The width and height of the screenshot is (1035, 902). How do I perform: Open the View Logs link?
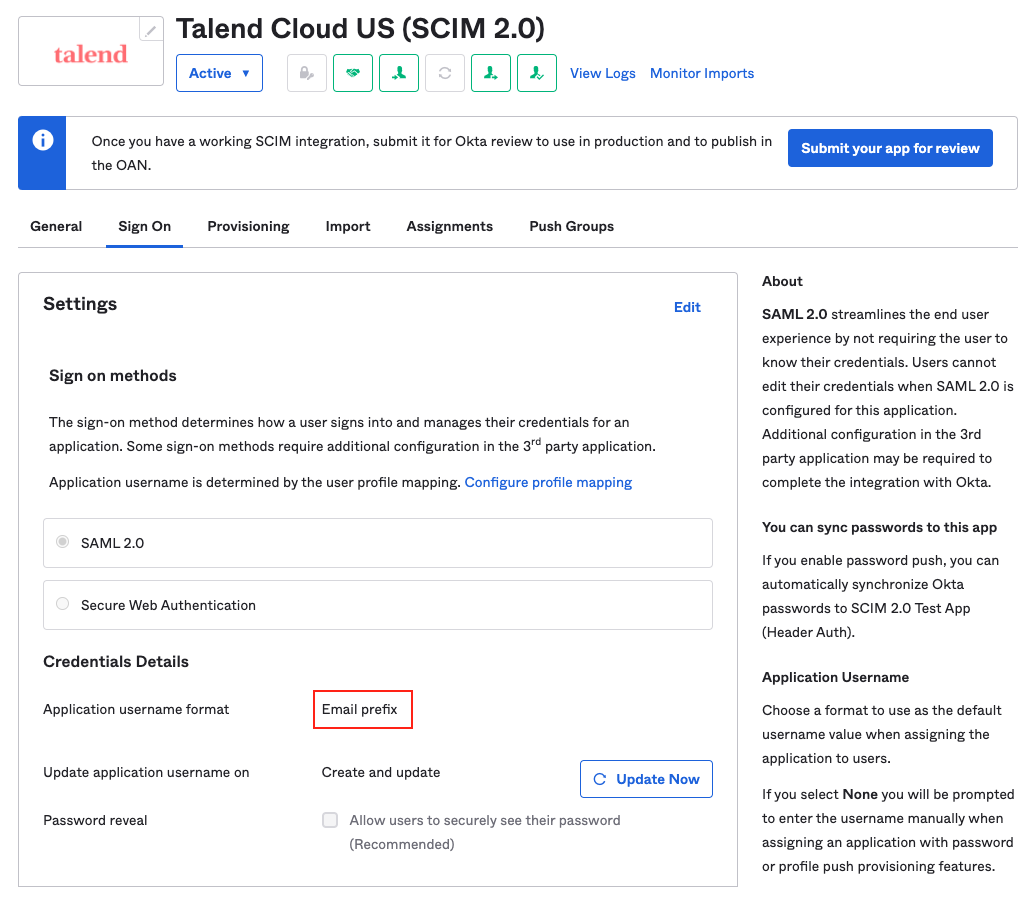click(603, 73)
